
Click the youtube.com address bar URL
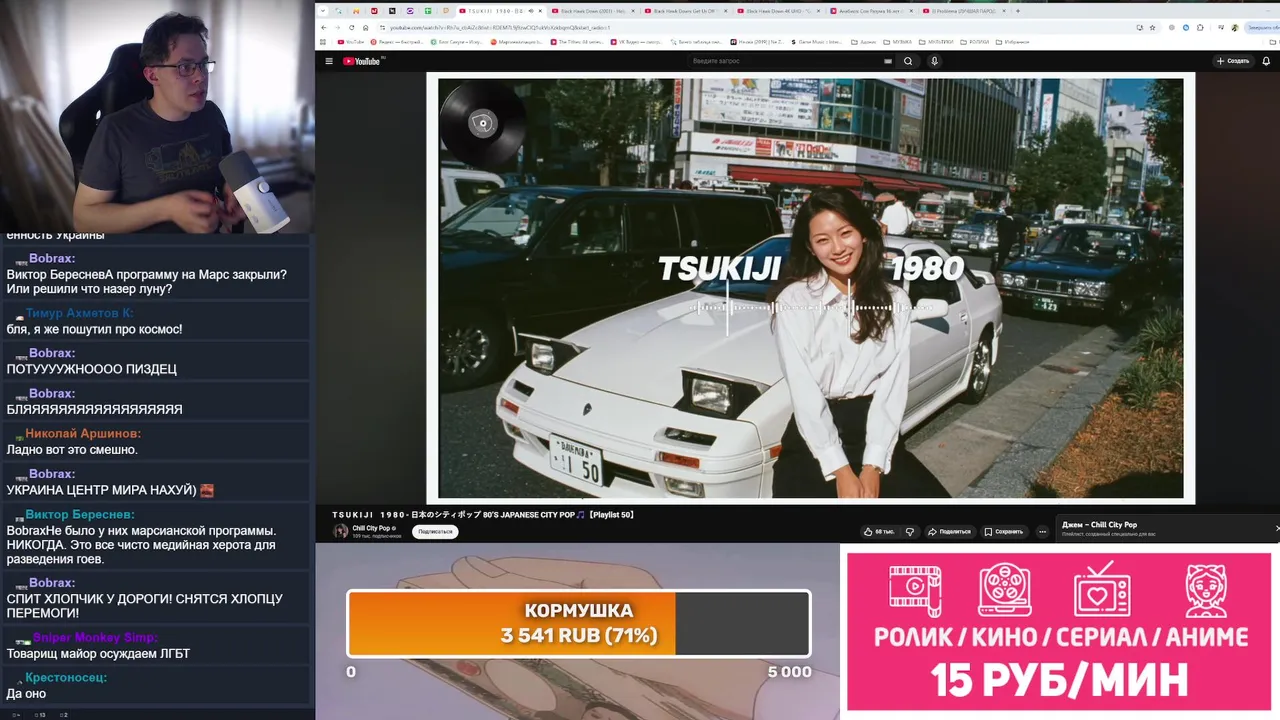(500, 28)
